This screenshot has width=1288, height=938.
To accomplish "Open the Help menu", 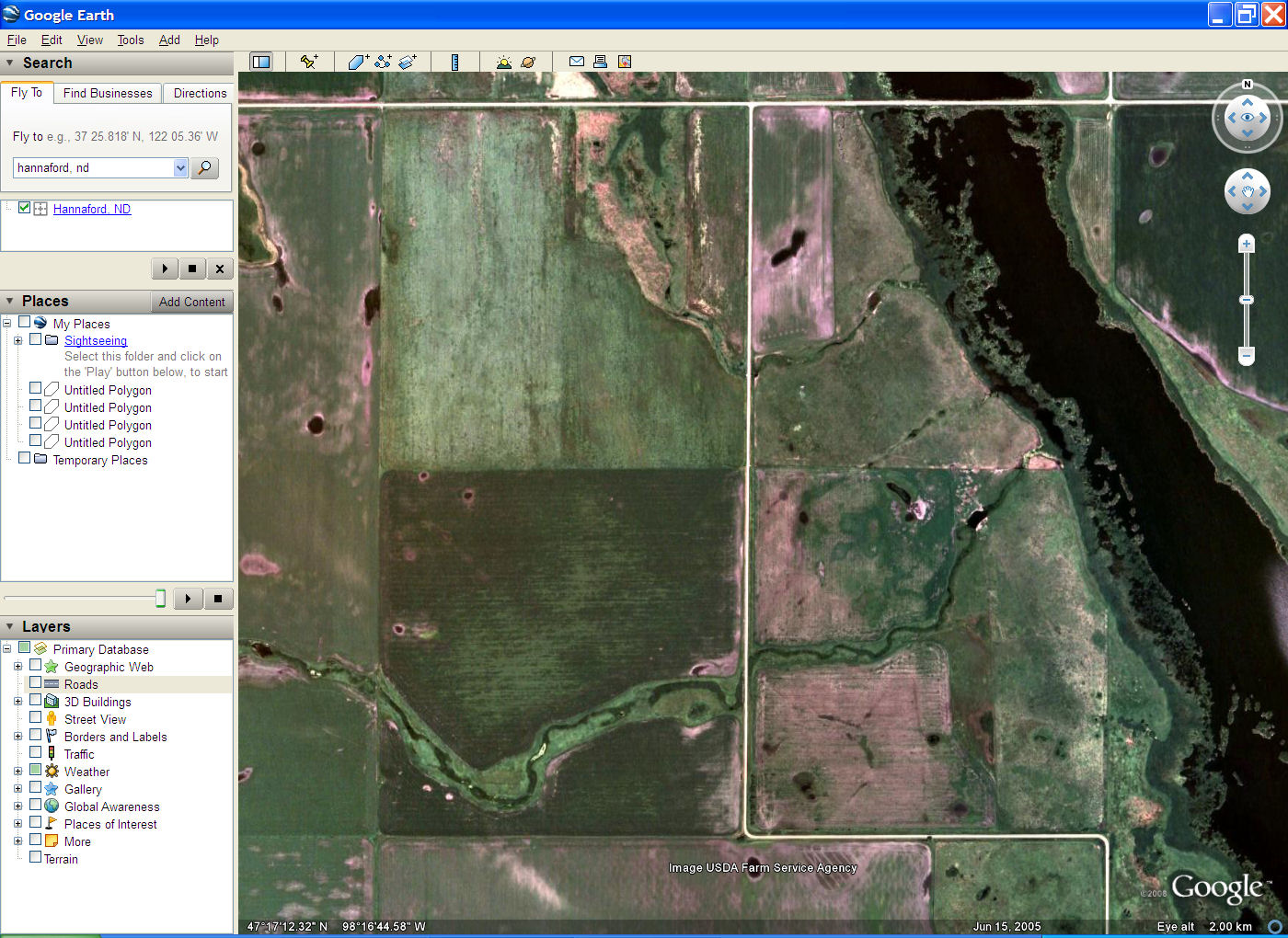I will click(x=207, y=40).
